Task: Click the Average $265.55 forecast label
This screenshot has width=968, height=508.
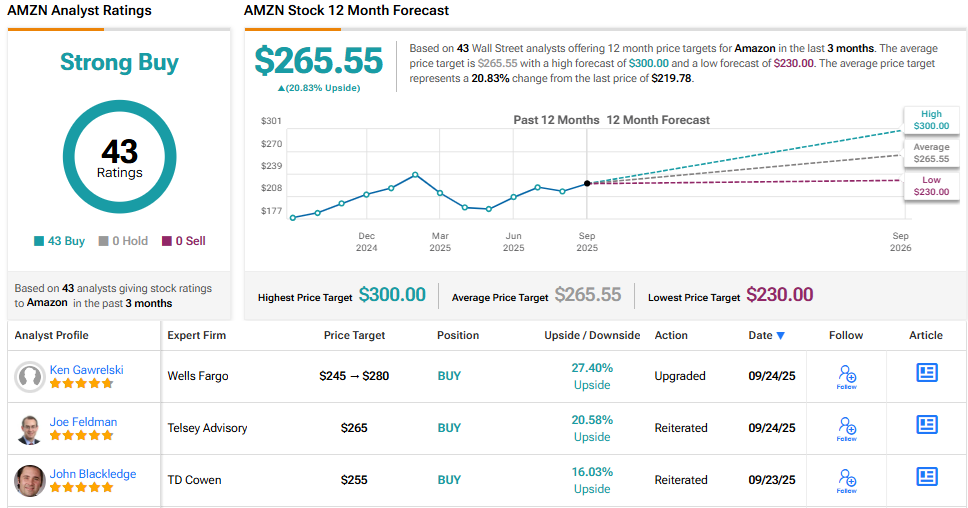Action: pyautogui.click(x=931, y=153)
